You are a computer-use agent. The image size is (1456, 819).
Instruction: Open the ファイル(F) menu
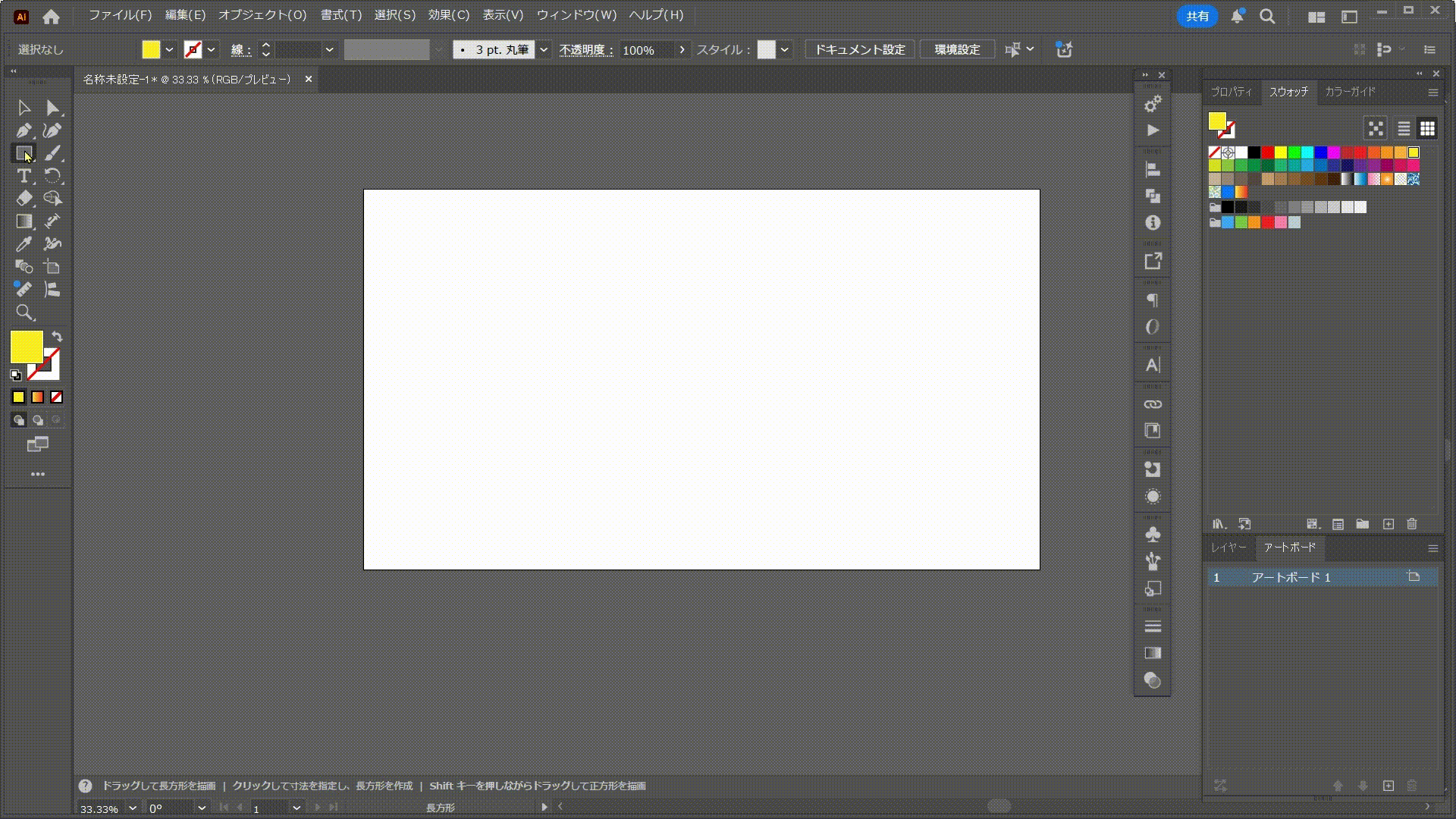(x=120, y=15)
